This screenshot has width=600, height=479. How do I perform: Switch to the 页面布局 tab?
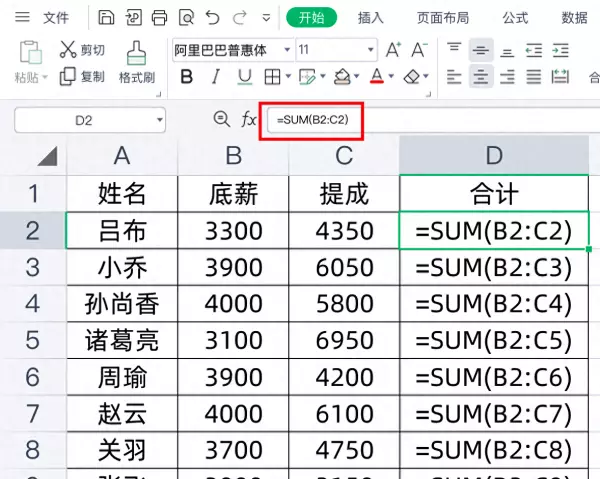(443, 18)
